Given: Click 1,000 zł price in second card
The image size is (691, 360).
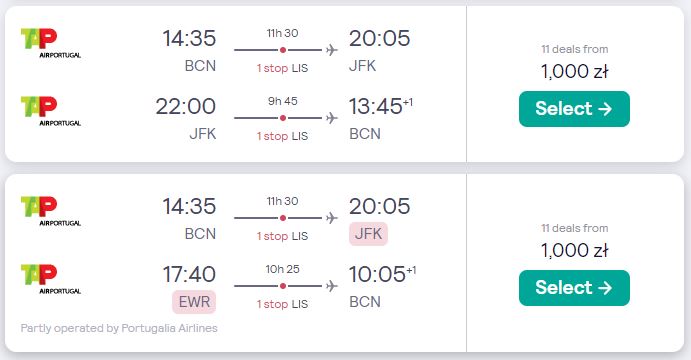Looking at the screenshot, I should click(575, 250).
